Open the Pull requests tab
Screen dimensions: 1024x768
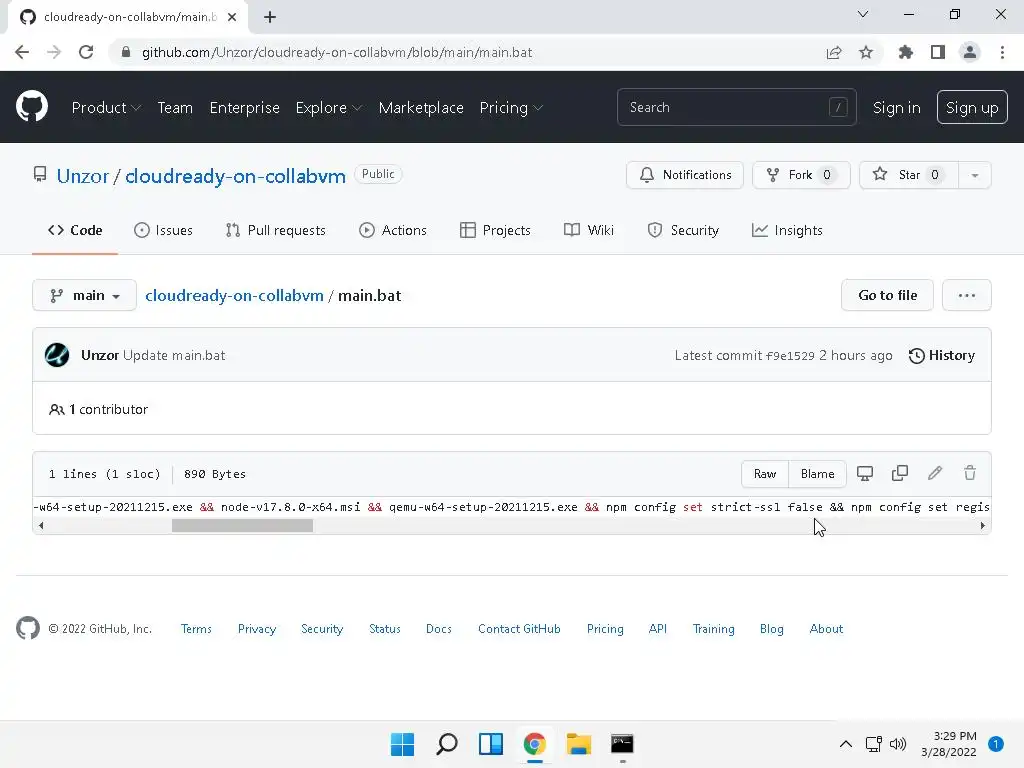click(275, 230)
